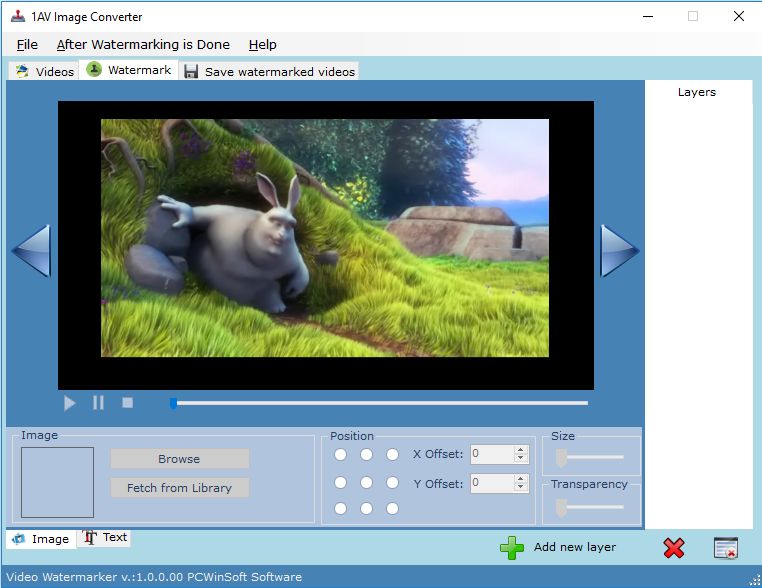Click the watermark image preview box
762x588 pixels.
pyautogui.click(x=57, y=482)
